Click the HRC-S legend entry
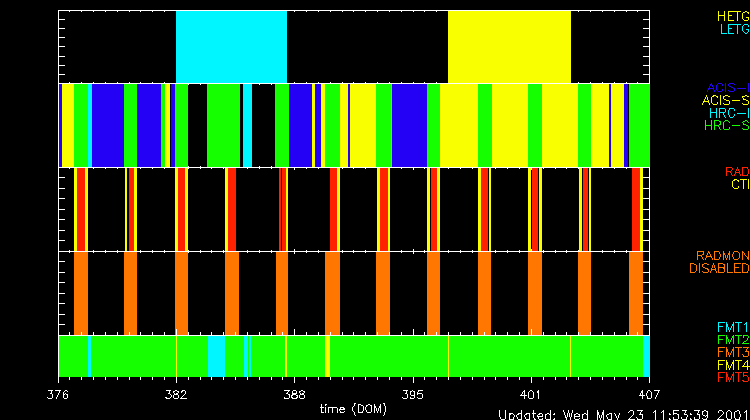Screen dimensions: 750x420 [727, 126]
